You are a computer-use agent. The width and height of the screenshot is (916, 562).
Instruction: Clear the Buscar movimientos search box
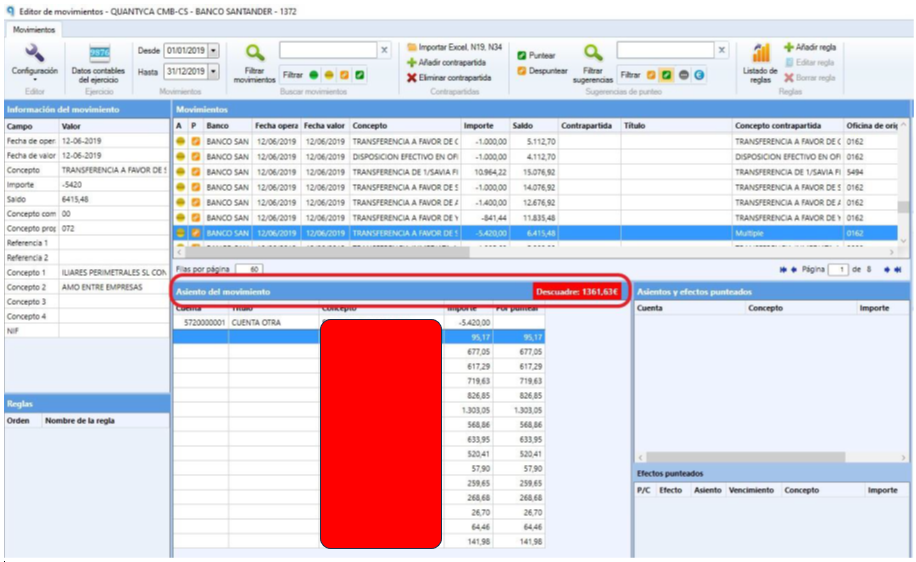[384, 50]
